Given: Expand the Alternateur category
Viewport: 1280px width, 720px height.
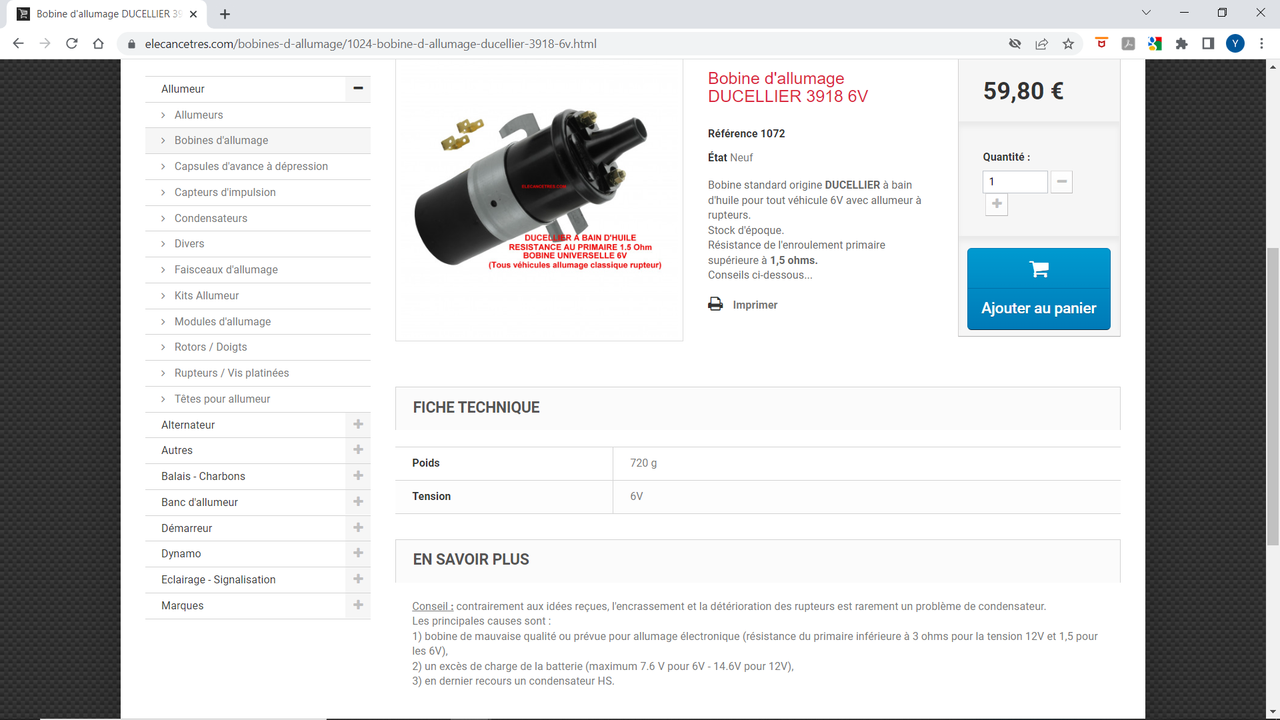Looking at the screenshot, I should [x=358, y=424].
